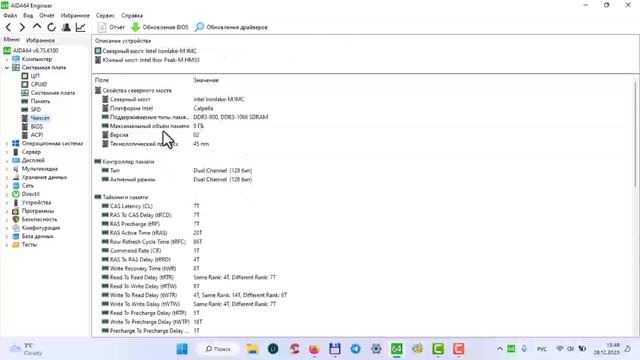This screenshot has width=640, height=360.
Task: Open the settings gear app in taskbar
Action: [376, 349]
